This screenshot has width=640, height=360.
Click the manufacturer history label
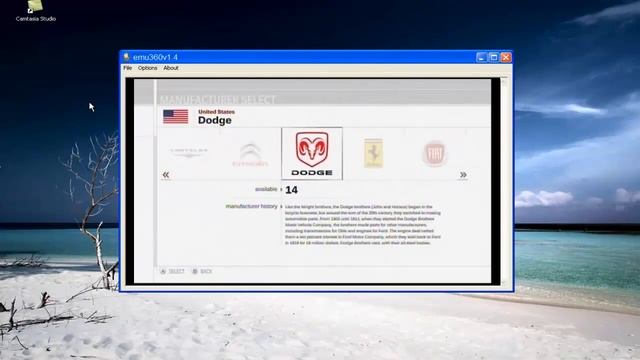(x=251, y=207)
